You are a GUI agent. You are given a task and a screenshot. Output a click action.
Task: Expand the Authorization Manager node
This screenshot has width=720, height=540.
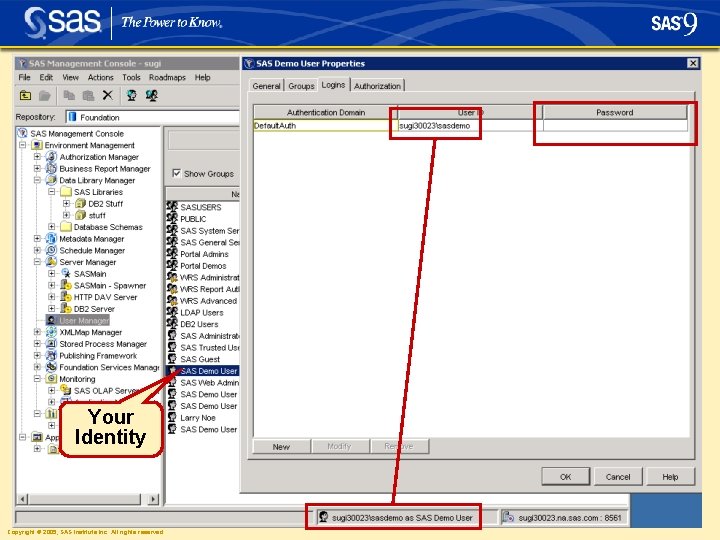pos(37,157)
